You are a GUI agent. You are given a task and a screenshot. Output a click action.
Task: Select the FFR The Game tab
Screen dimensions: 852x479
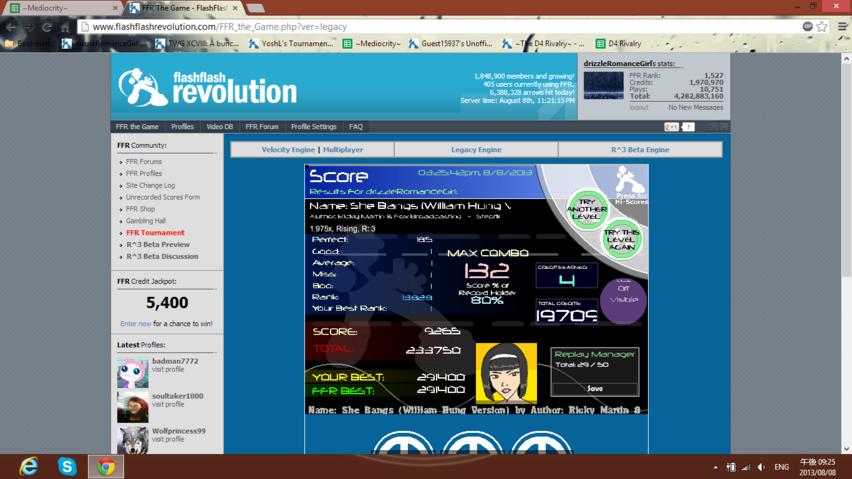pyautogui.click(x=182, y=8)
